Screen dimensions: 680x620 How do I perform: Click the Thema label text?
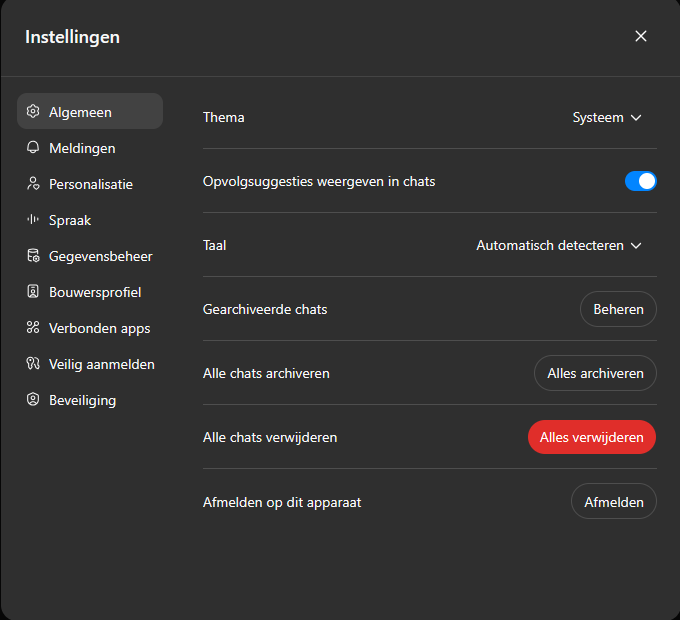coord(223,117)
